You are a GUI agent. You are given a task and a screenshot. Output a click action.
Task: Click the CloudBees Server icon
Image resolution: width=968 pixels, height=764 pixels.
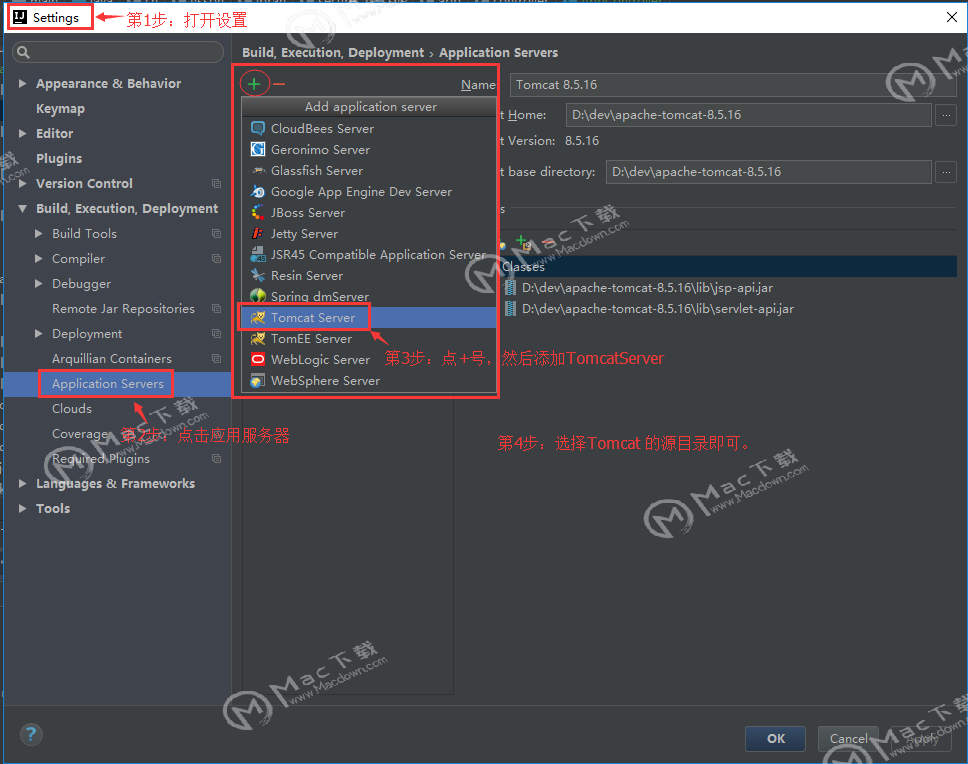(257, 128)
